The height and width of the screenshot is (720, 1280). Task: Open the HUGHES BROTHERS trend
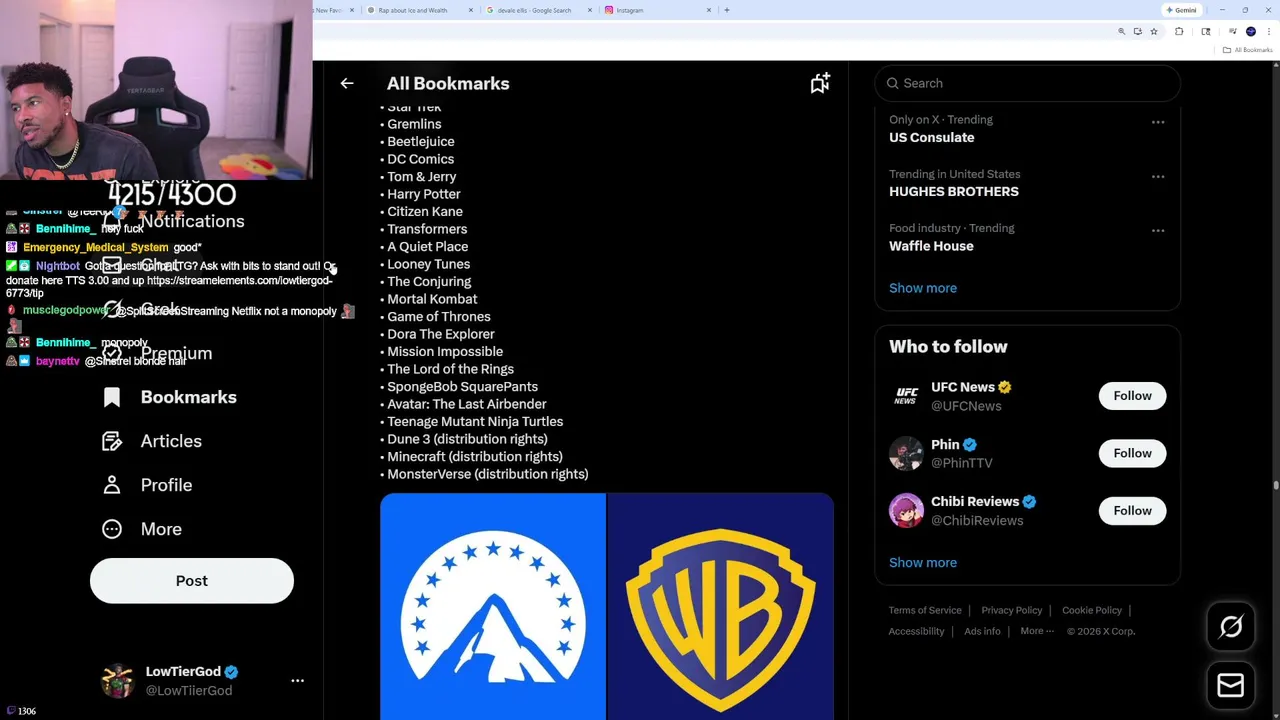pyautogui.click(x=954, y=192)
